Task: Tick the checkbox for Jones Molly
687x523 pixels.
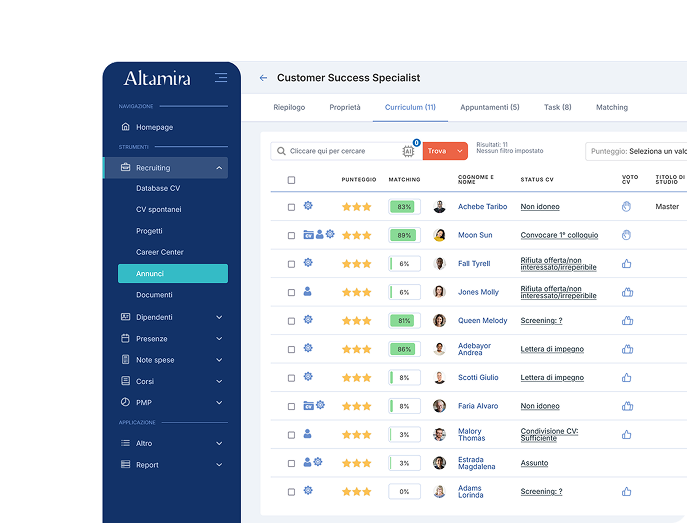Action: click(x=291, y=293)
